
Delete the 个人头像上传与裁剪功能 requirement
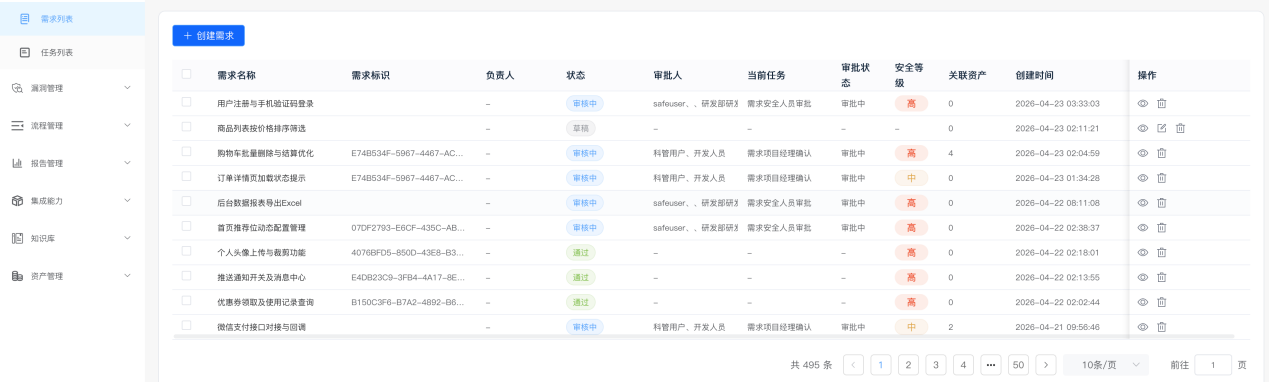(x=1161, y=252)
